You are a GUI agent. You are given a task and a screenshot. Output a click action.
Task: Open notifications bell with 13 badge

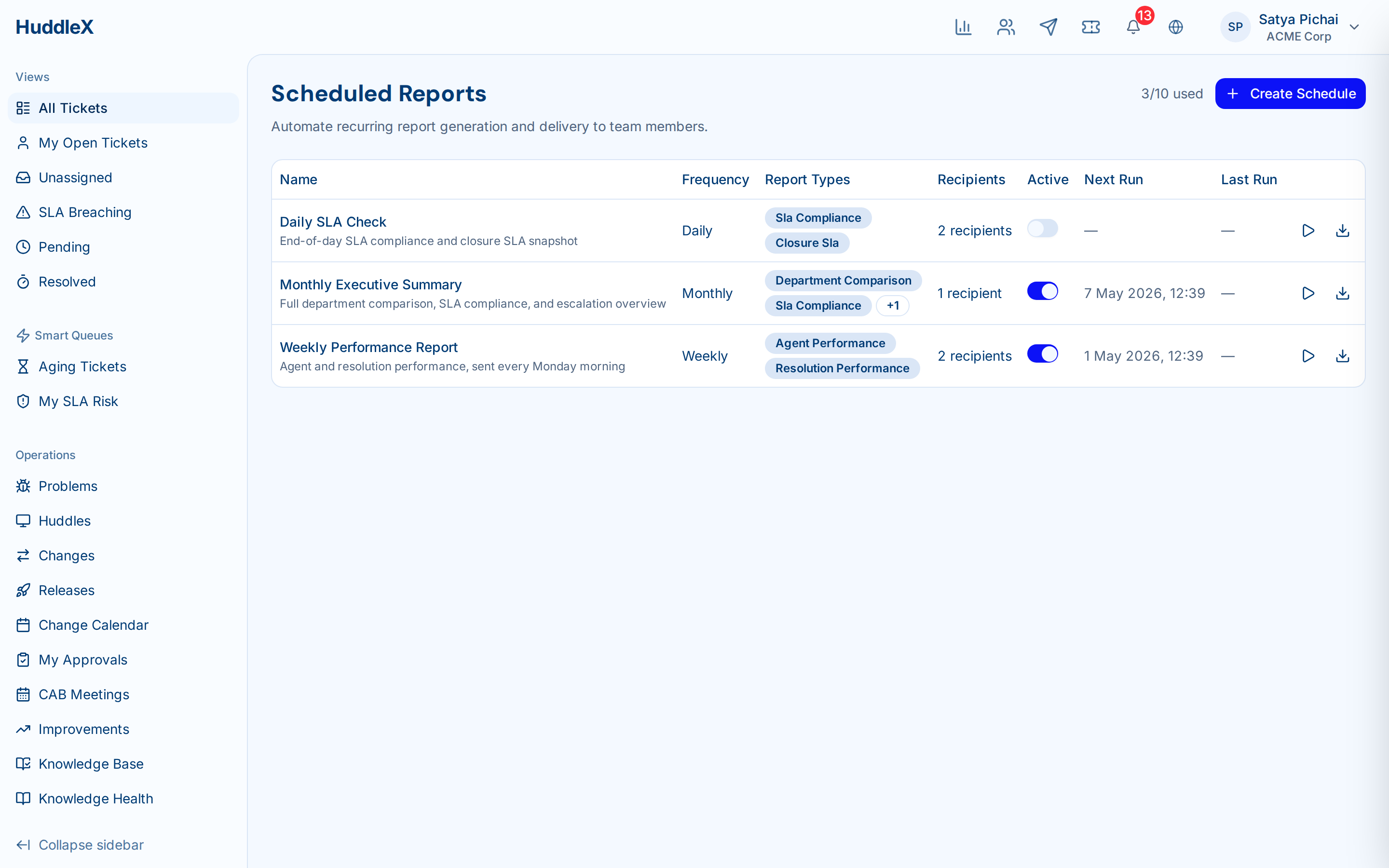pos(1133,27)
